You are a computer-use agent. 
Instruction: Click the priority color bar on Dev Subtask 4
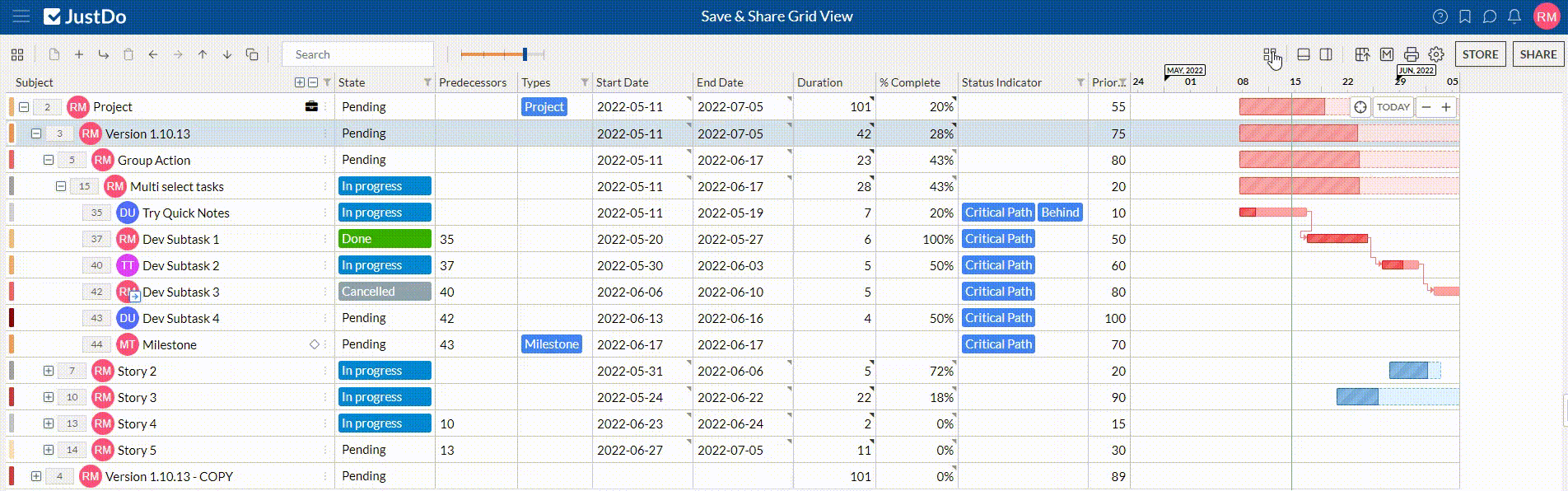[12, 318]
